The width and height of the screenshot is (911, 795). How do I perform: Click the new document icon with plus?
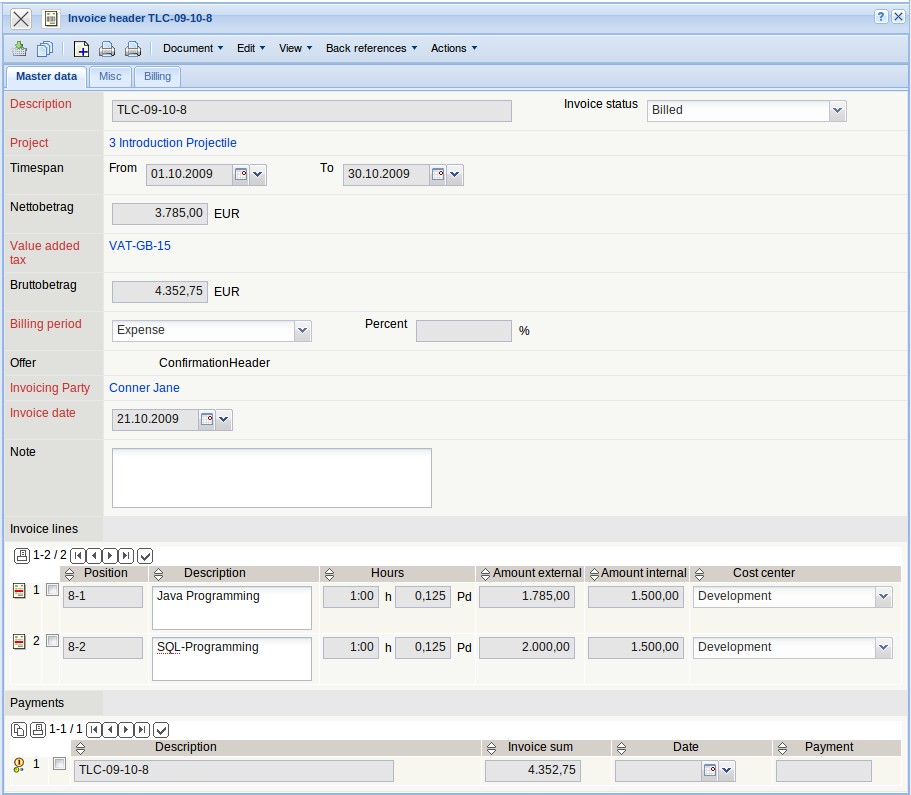click(82, 48)
